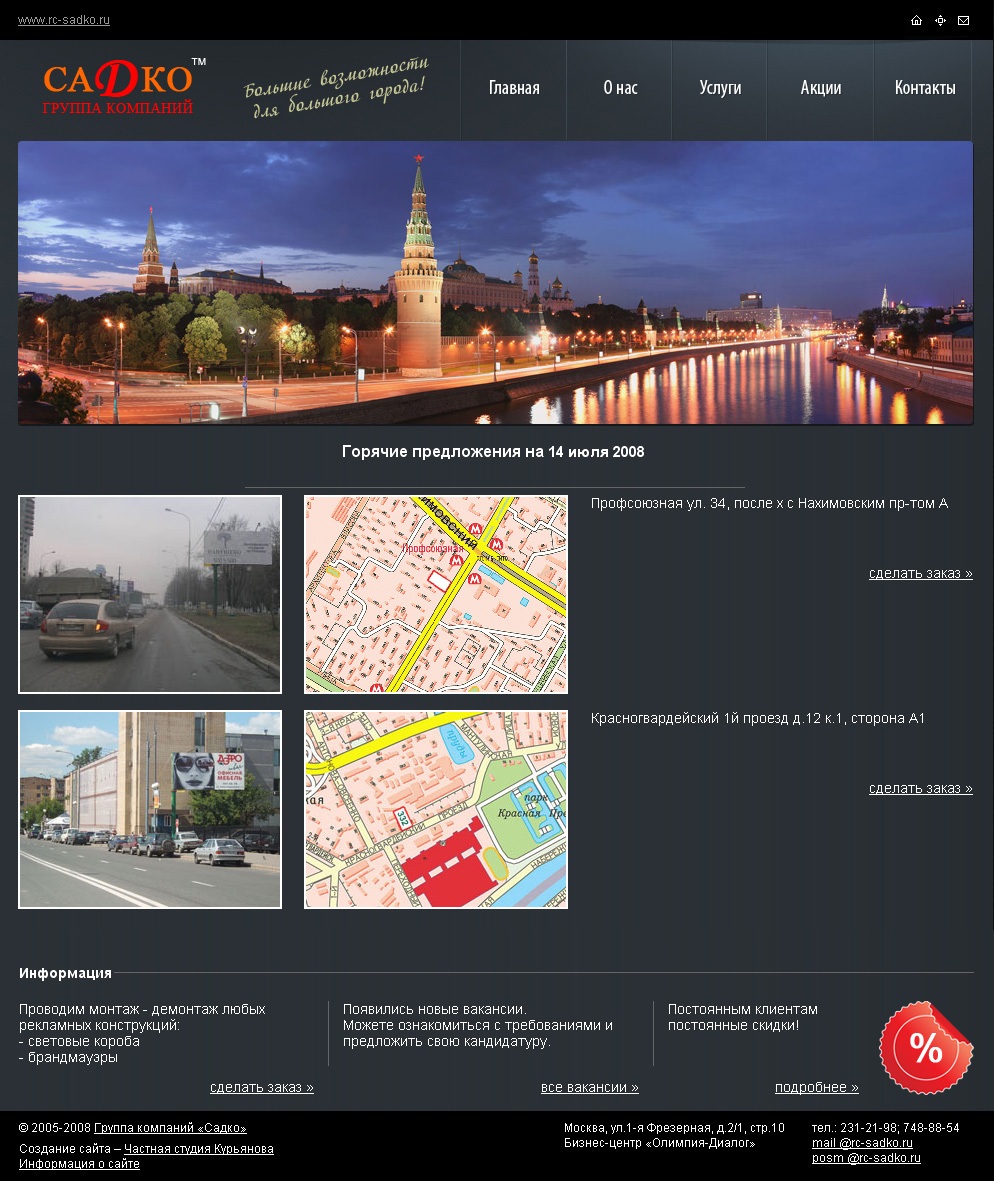Image resolution: width=994 pixels, height=1181 pixels.
Task: Go to the О нас page
Action: (x=620, y=88)
